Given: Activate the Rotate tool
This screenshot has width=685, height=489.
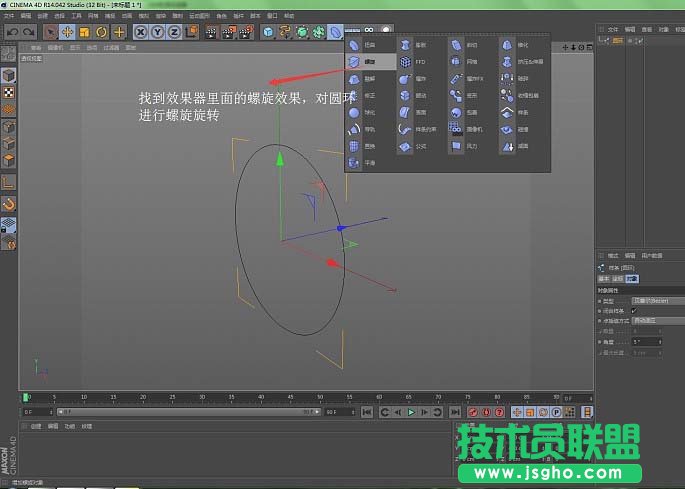Looking at the screenshot, I should point(101,32).
